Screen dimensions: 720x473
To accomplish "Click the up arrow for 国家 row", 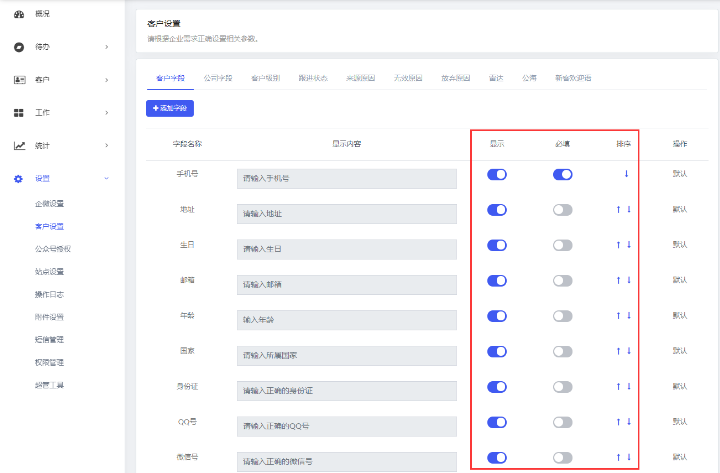I will click(x=619, y=351).
